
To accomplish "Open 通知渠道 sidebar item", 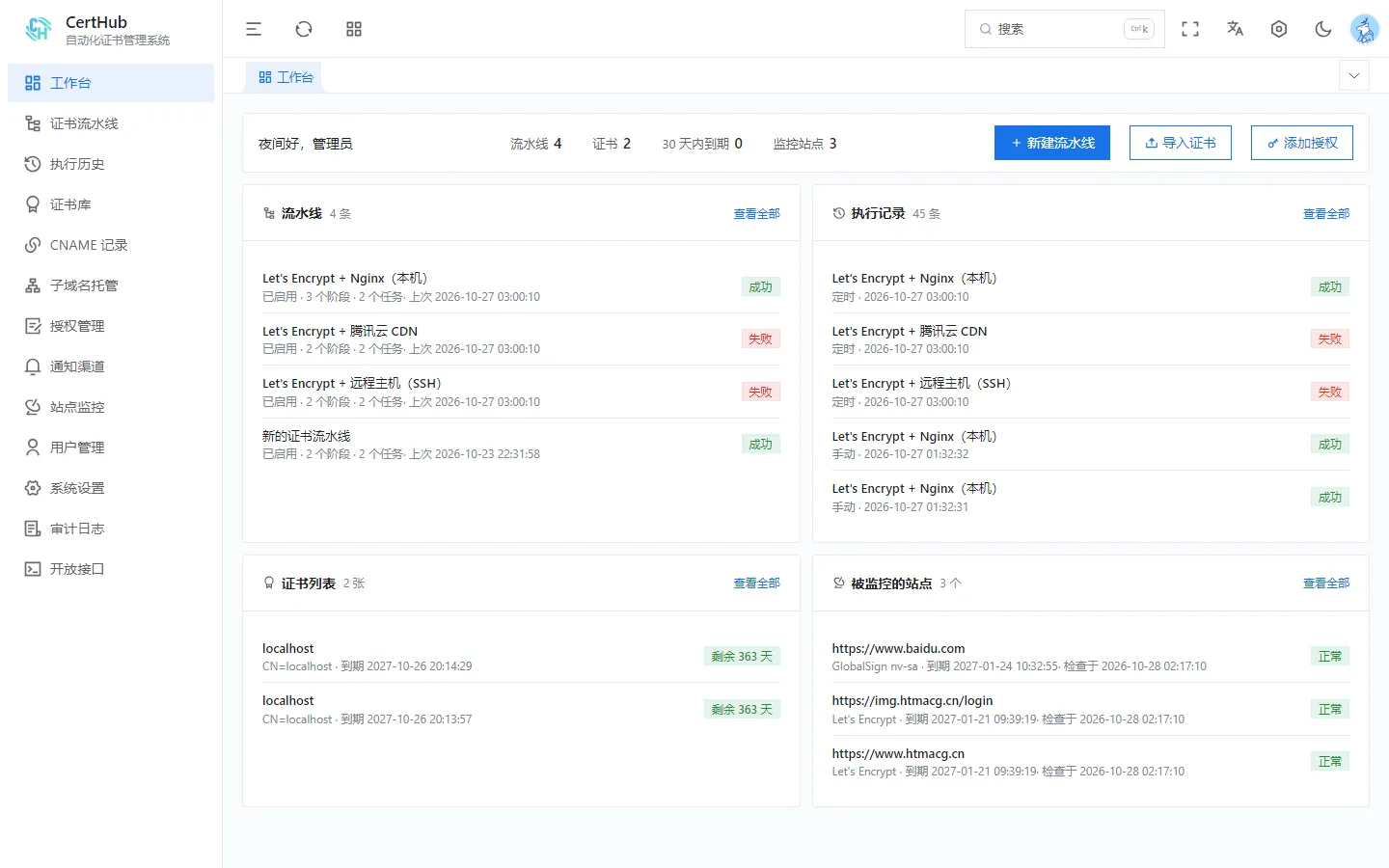I will pyautogui.click(x=111, y=366).
